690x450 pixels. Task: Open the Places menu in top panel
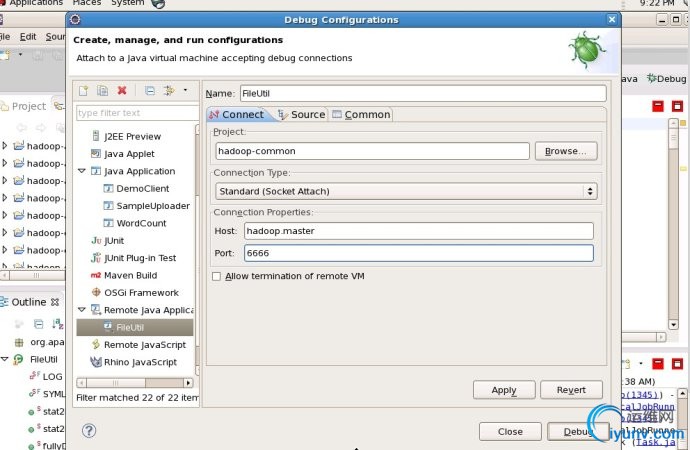(x=87, y=3)
